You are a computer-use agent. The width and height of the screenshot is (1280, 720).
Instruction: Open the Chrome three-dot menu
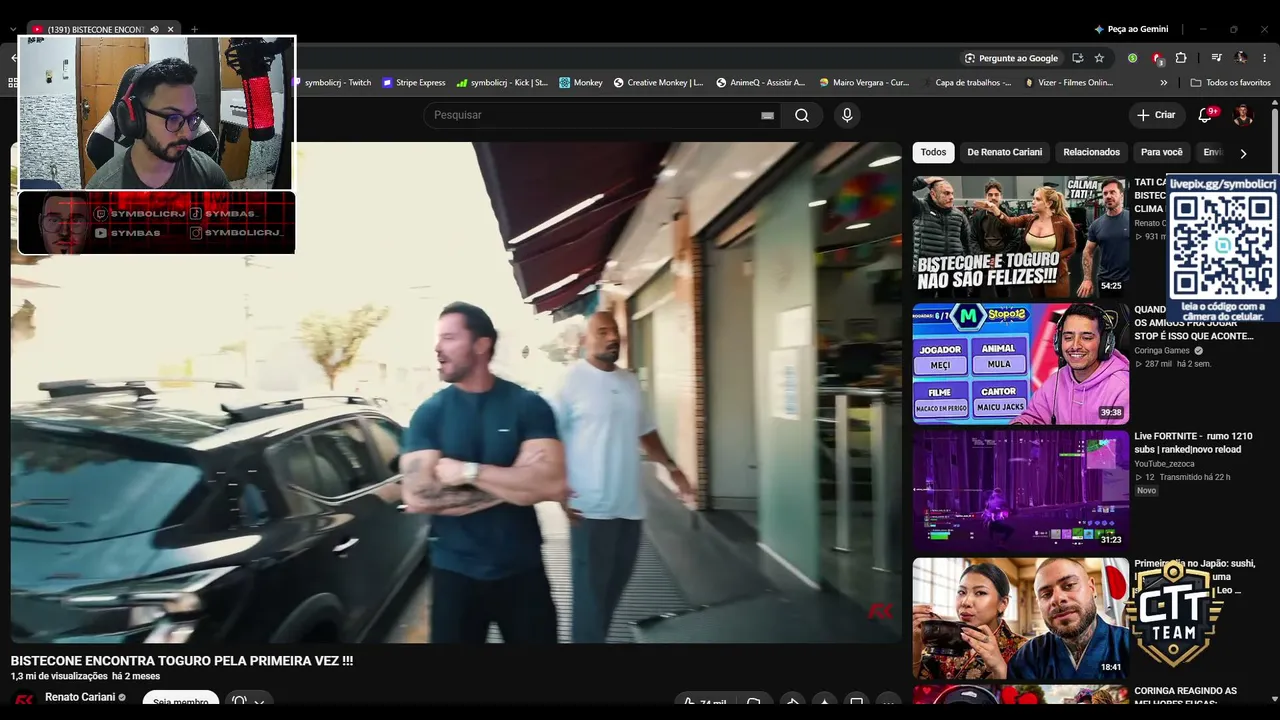(1265, 58)
